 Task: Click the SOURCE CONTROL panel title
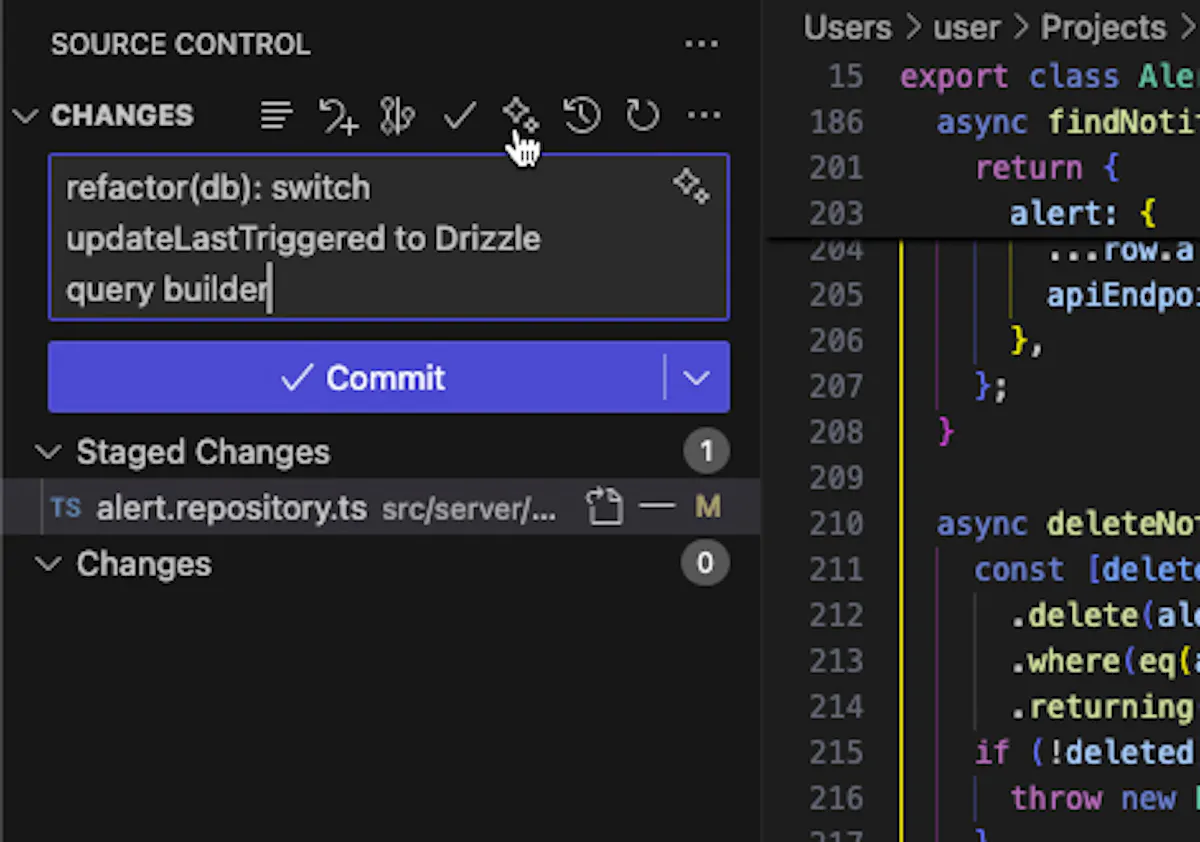181,45
